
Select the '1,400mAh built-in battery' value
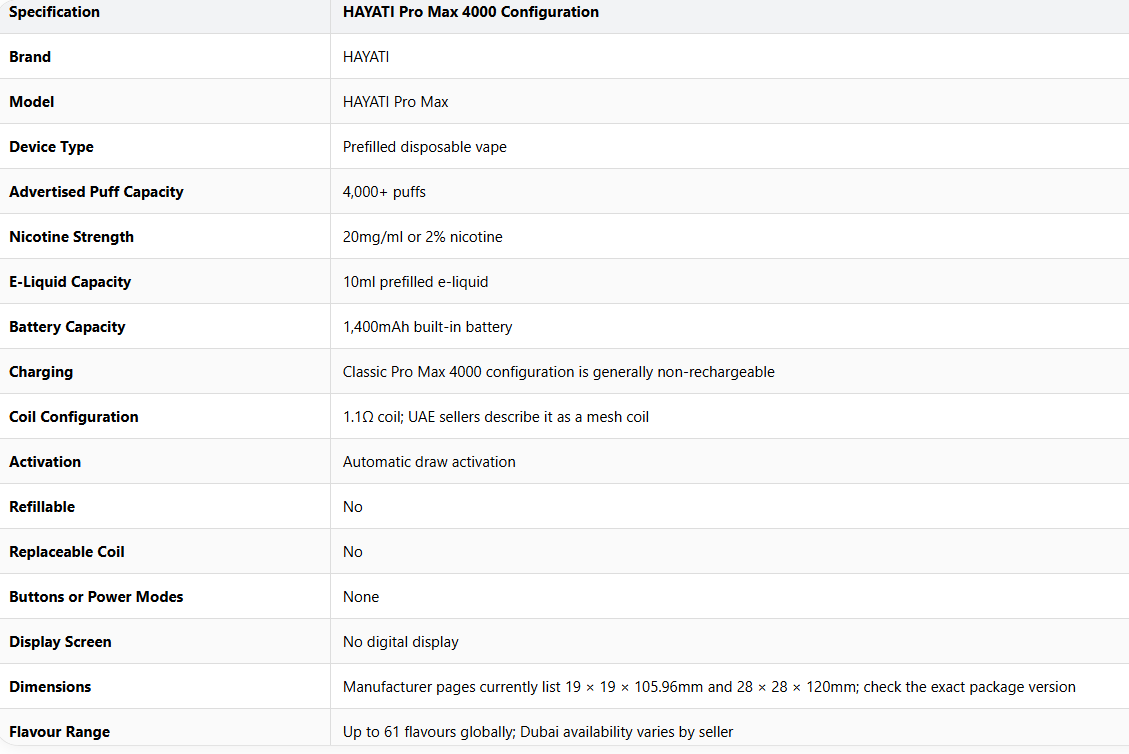tap(427, 327)
